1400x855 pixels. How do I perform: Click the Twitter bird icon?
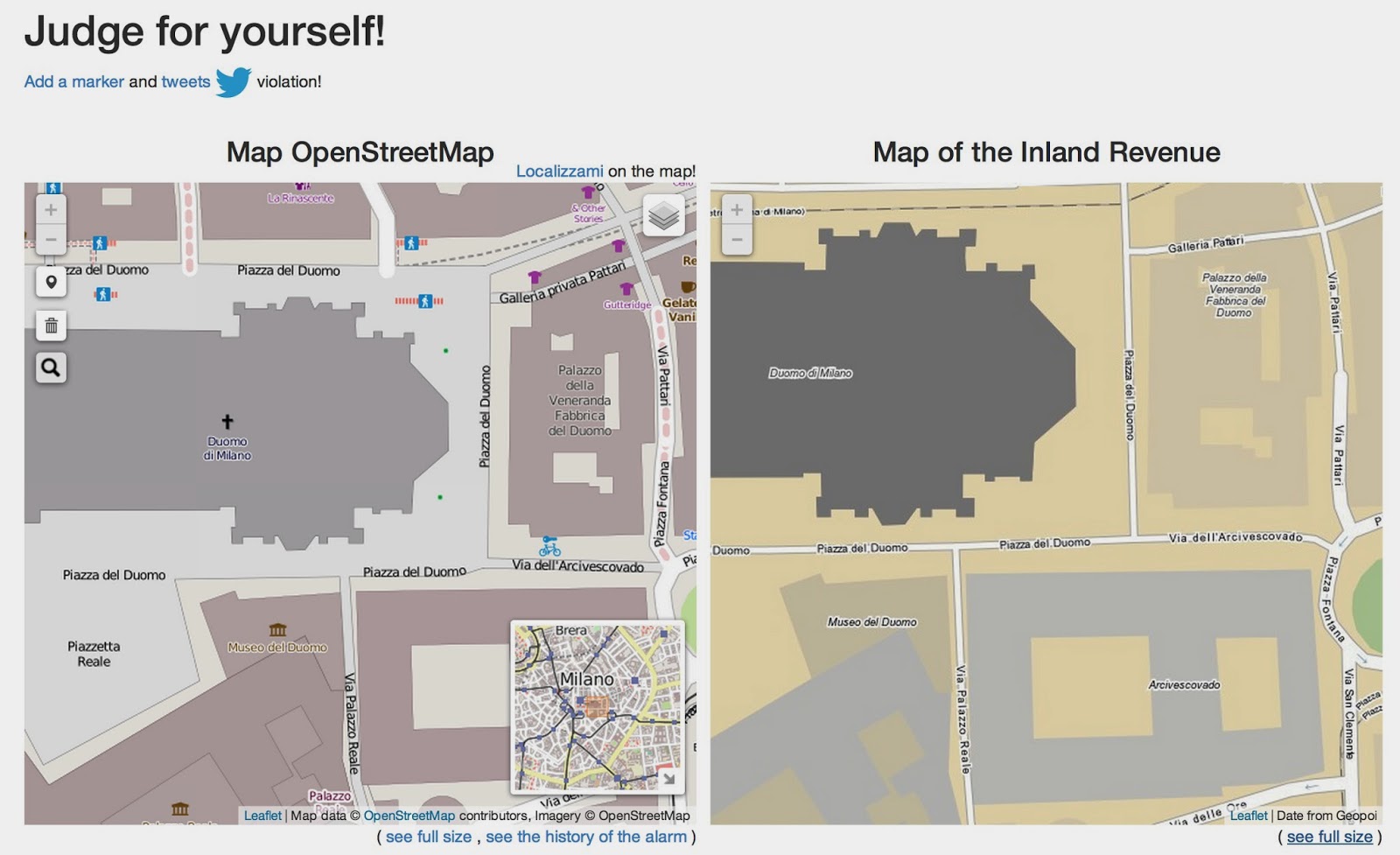[x=234, y=82]
